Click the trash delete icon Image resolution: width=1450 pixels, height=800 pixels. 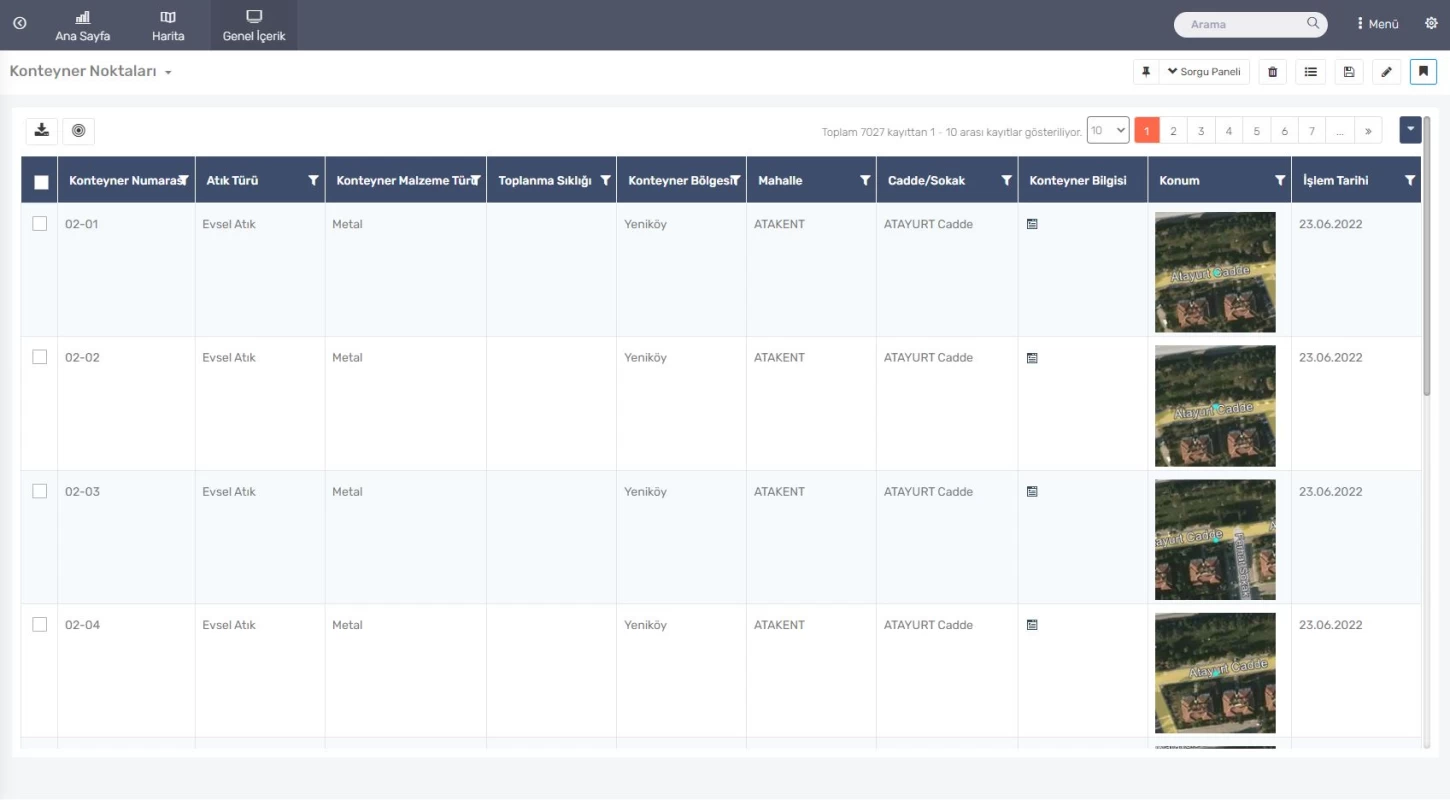(1272, 72)
